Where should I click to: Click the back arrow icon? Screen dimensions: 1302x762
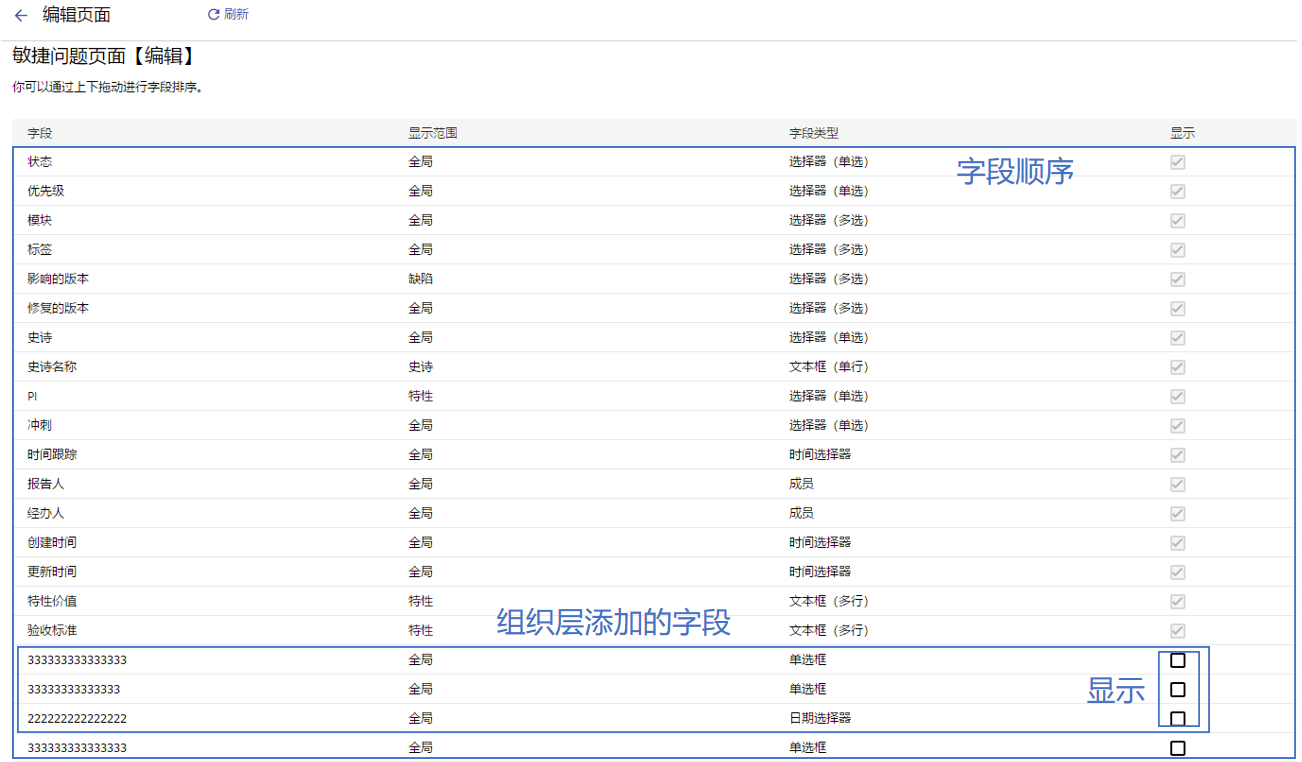point(21,15)
